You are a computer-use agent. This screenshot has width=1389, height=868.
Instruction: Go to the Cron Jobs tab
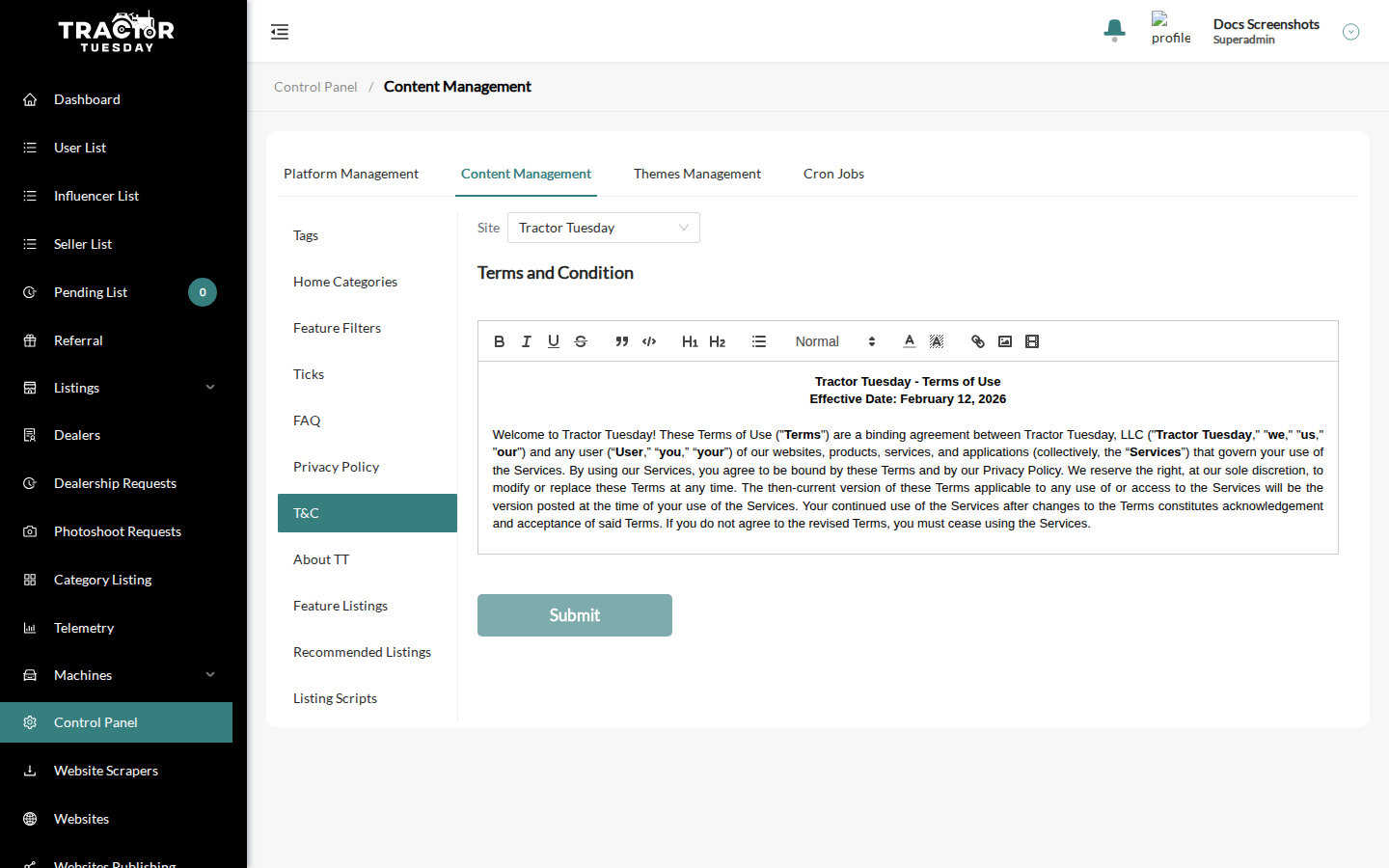[833, 174]
